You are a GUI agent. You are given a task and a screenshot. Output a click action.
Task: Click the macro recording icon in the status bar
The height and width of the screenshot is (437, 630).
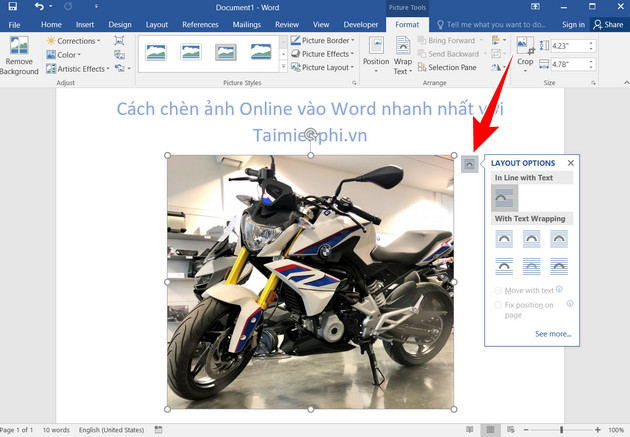[x=158, y=430]
